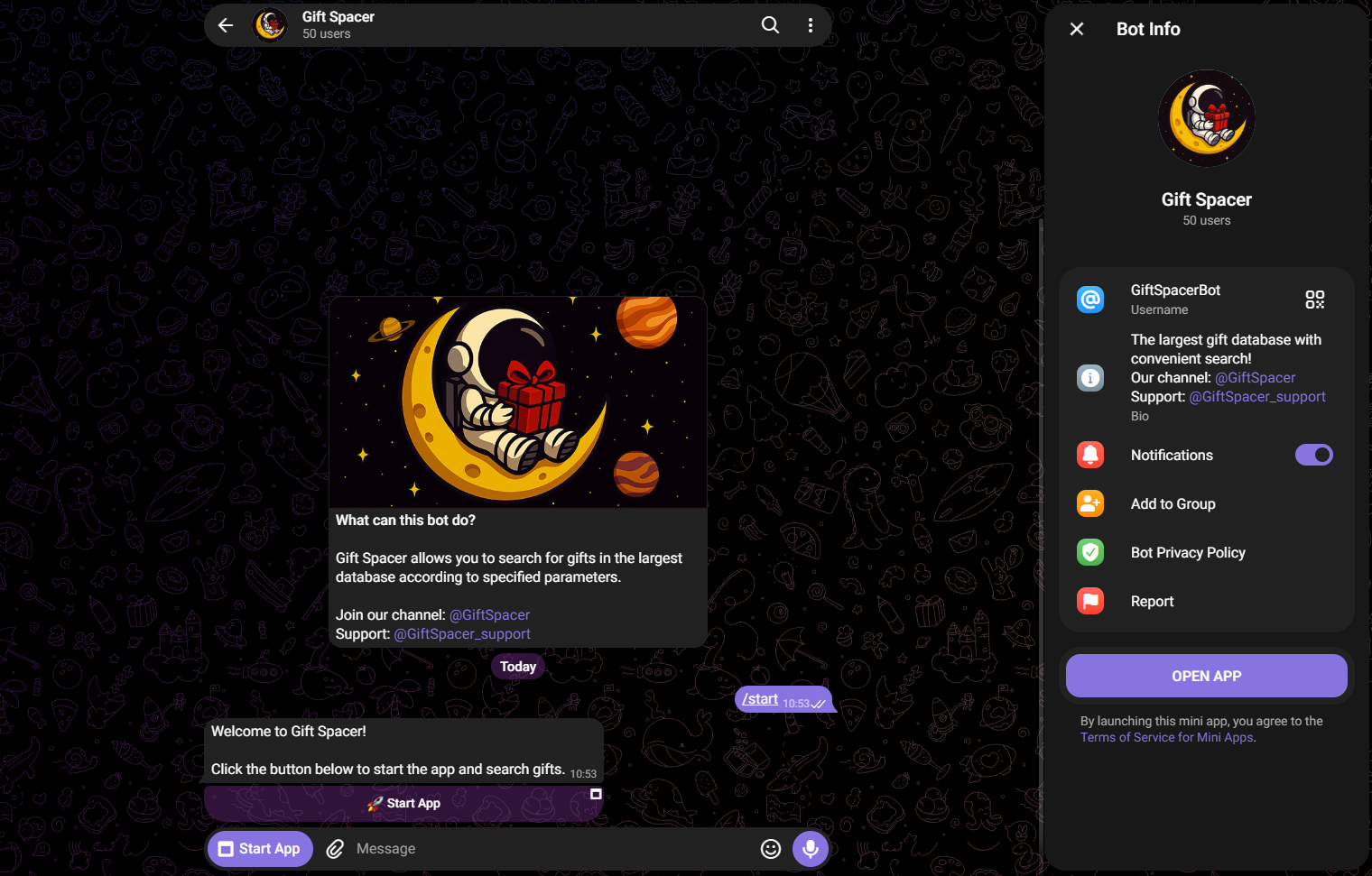Image resolution: width=1372 pixels, height=876 pixels.
Task: Open @GiftSpacer channel link in bio
Action: coord(1255,378)
